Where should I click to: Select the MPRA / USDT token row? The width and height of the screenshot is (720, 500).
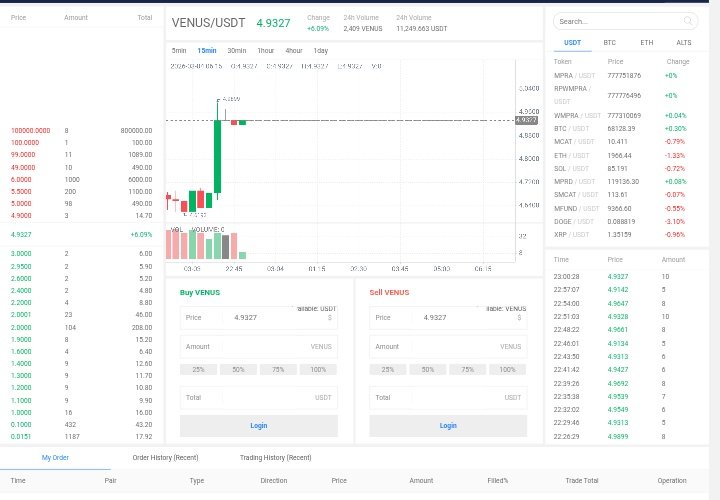(625, 75)
